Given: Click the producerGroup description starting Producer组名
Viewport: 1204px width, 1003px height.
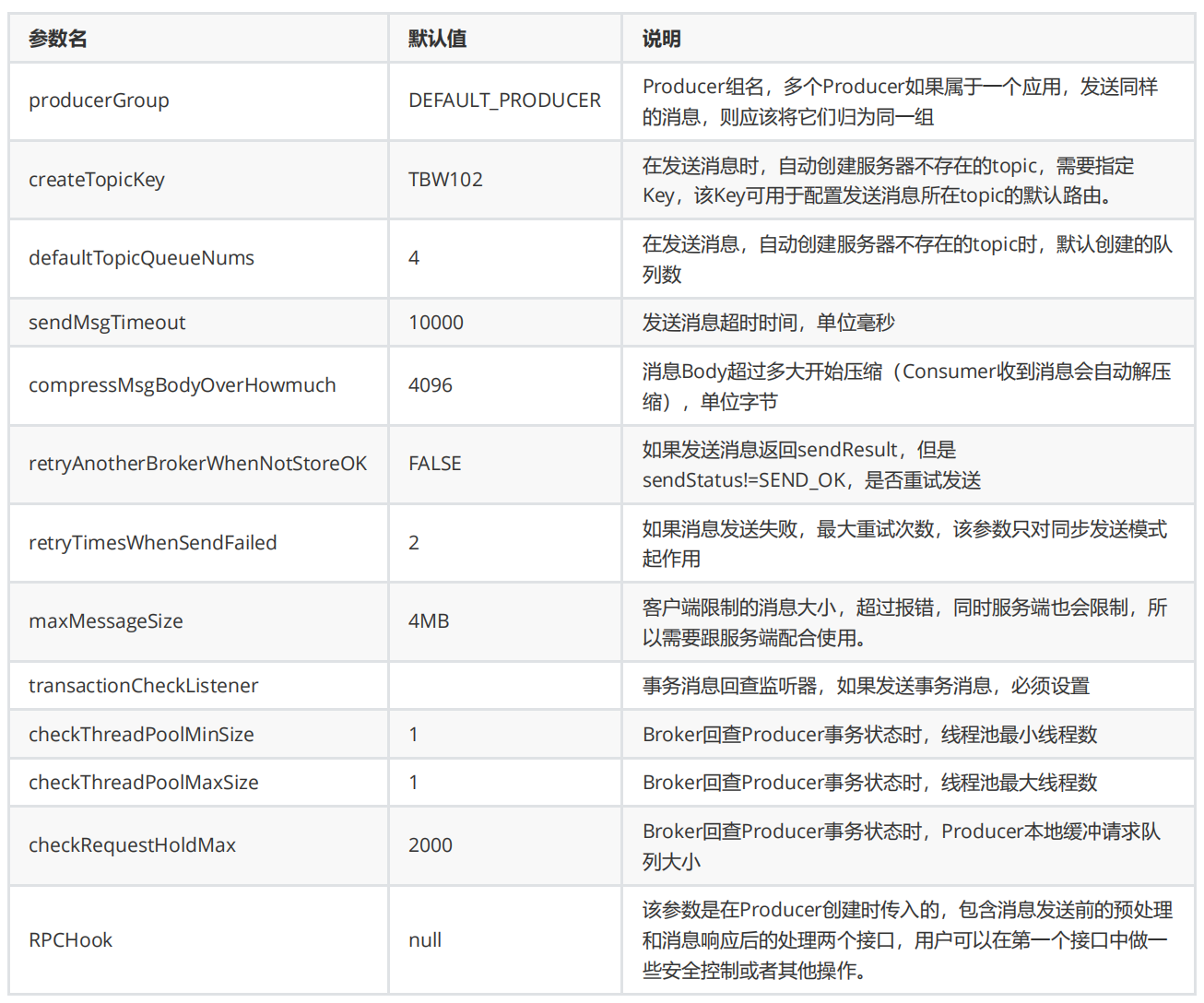Looking at the screenshot, I should (x=900, y=101).
